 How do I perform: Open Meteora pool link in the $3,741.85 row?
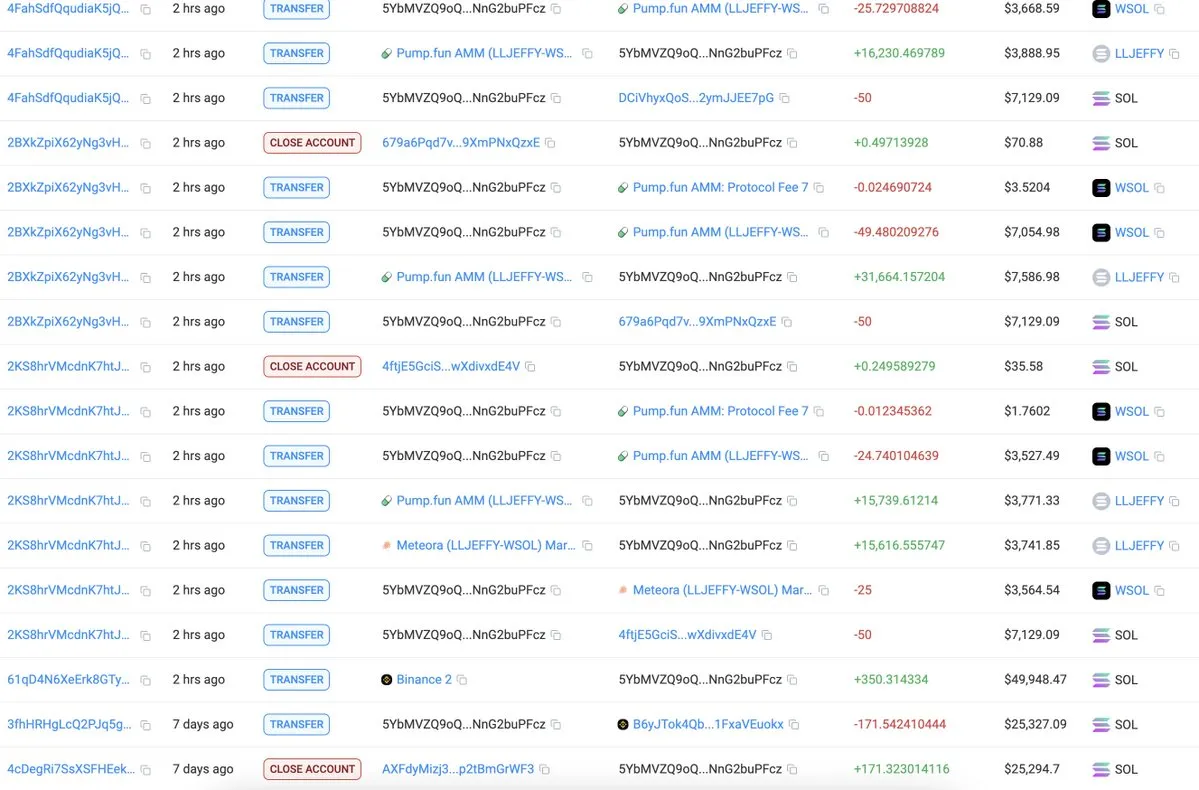point(486,545)
